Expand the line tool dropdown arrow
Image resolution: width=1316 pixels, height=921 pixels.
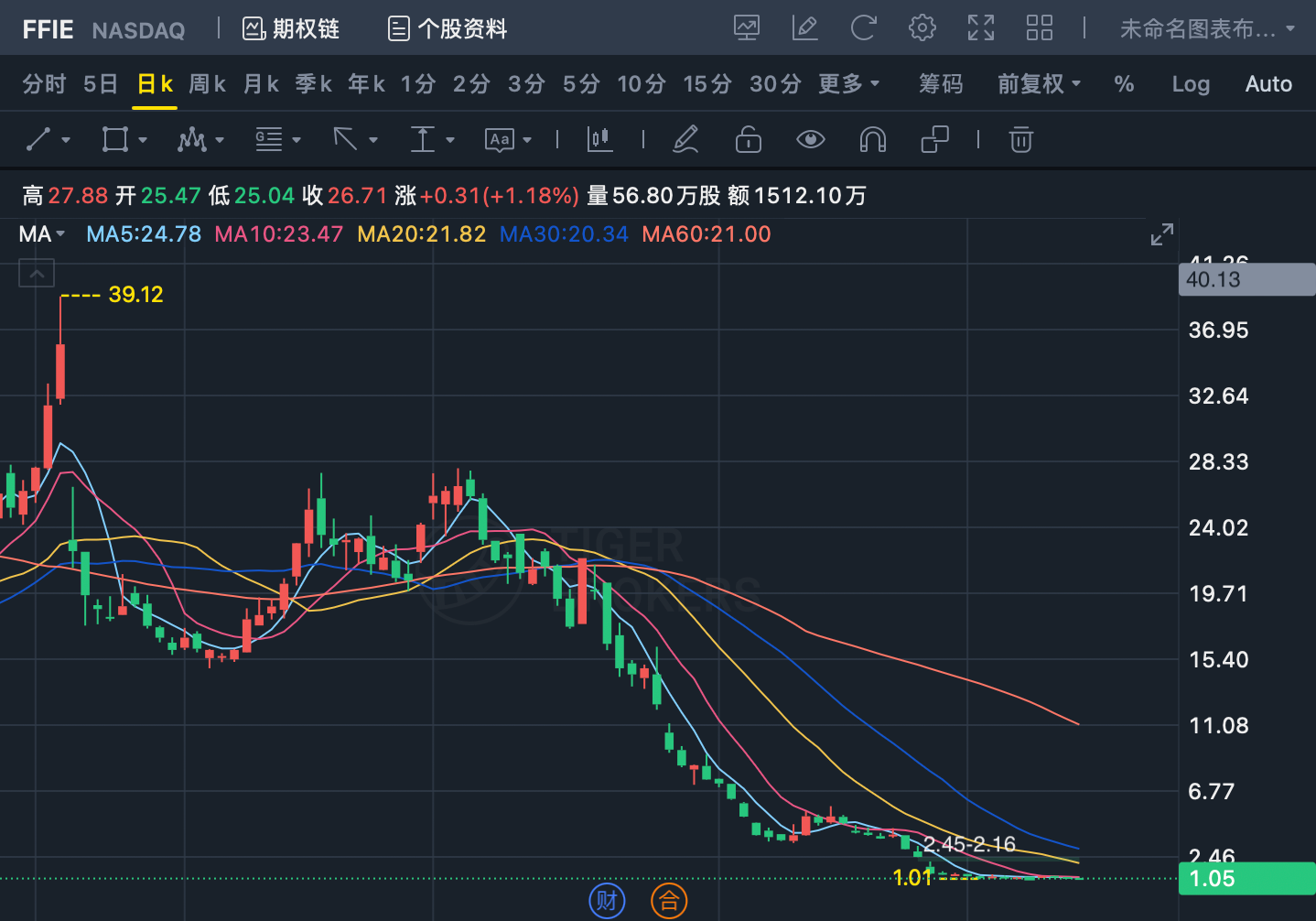point(66,140)
